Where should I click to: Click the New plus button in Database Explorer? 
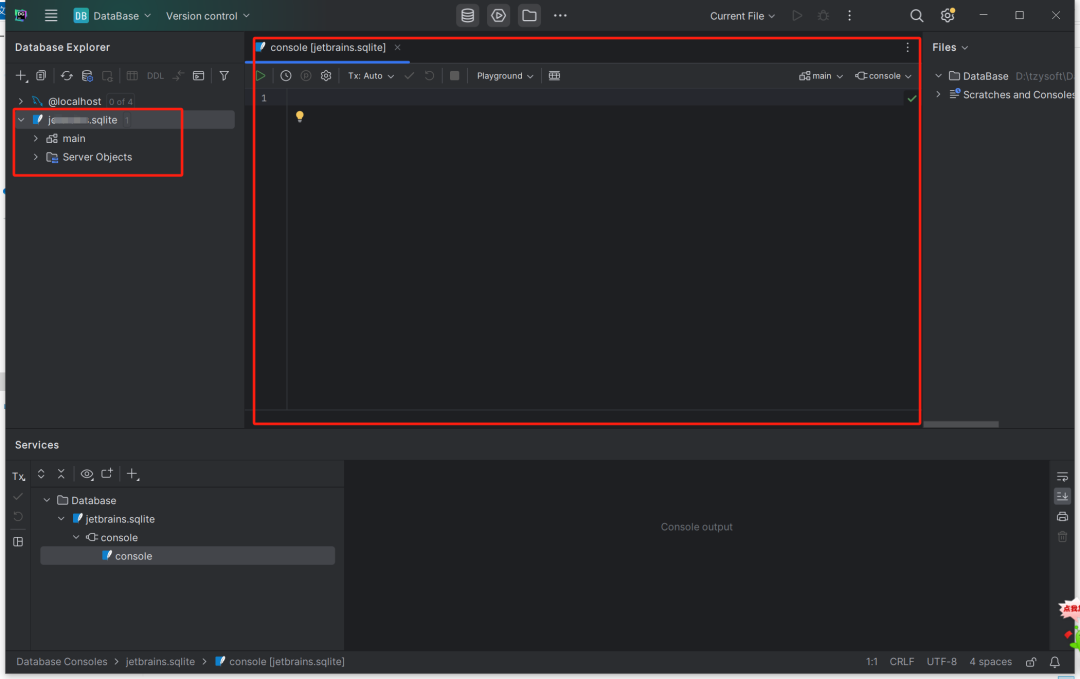(21, 76)
